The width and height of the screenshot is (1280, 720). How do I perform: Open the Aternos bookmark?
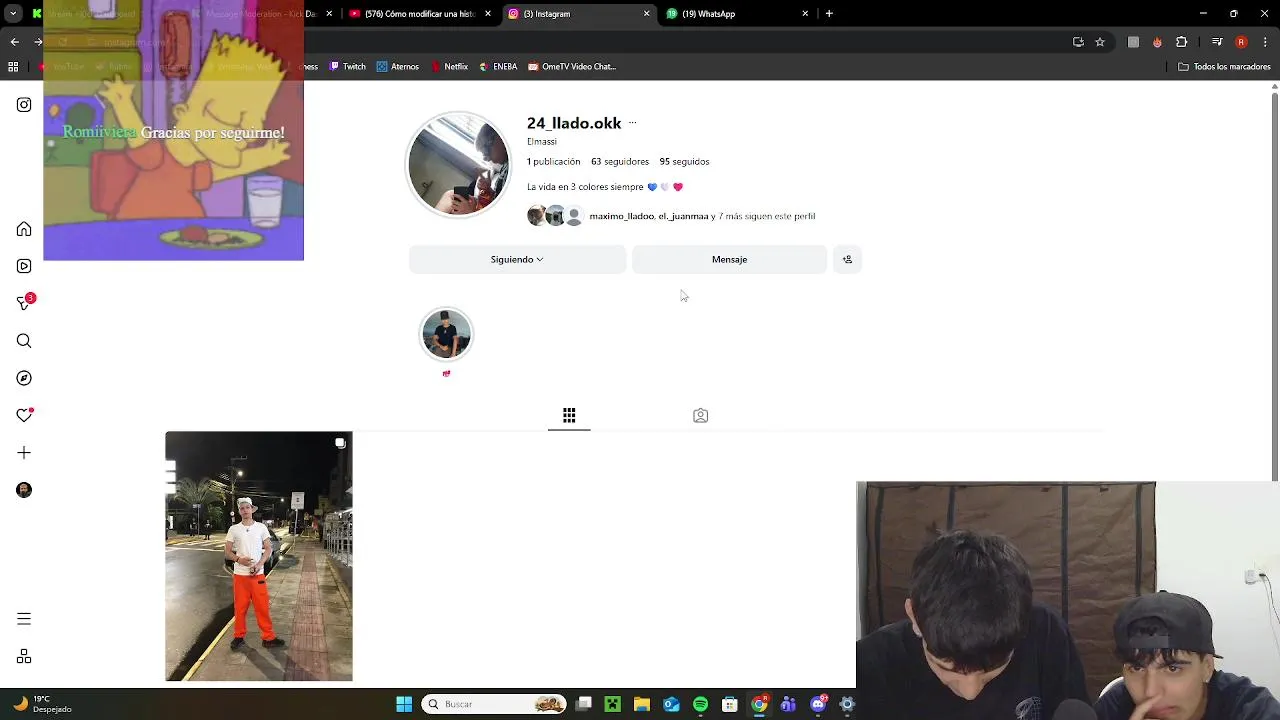point(397,67)
